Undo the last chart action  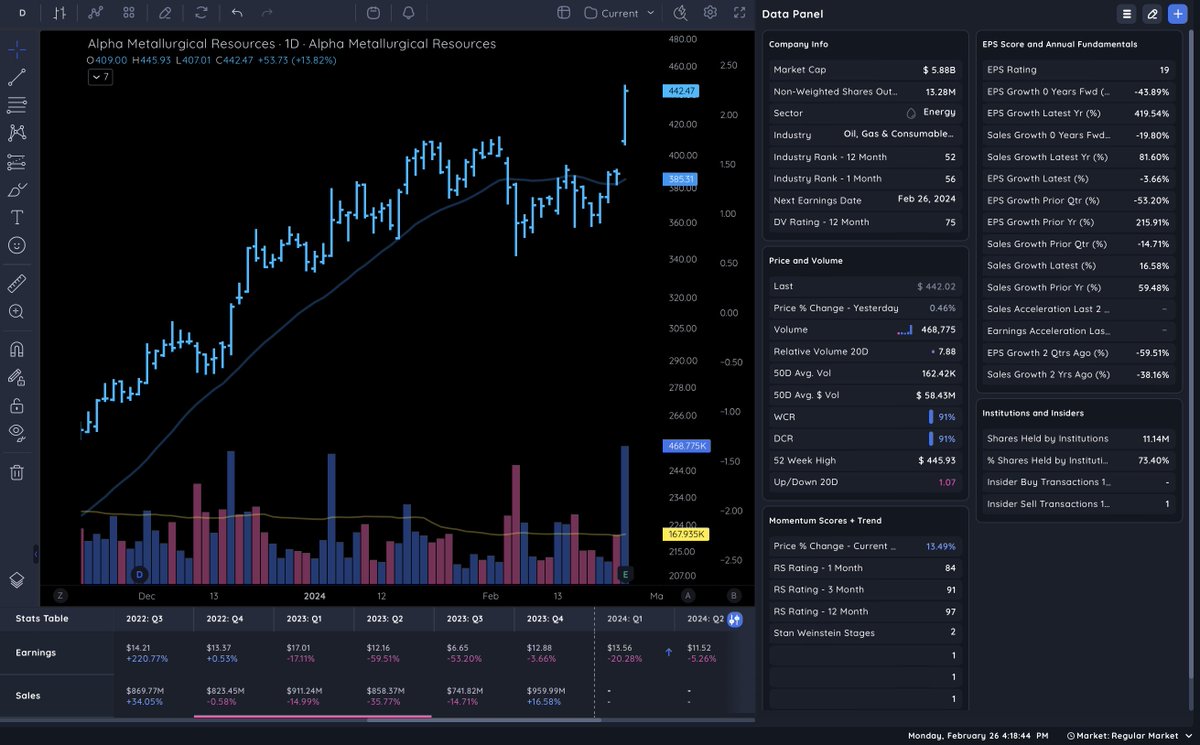[x=237, y=13]
